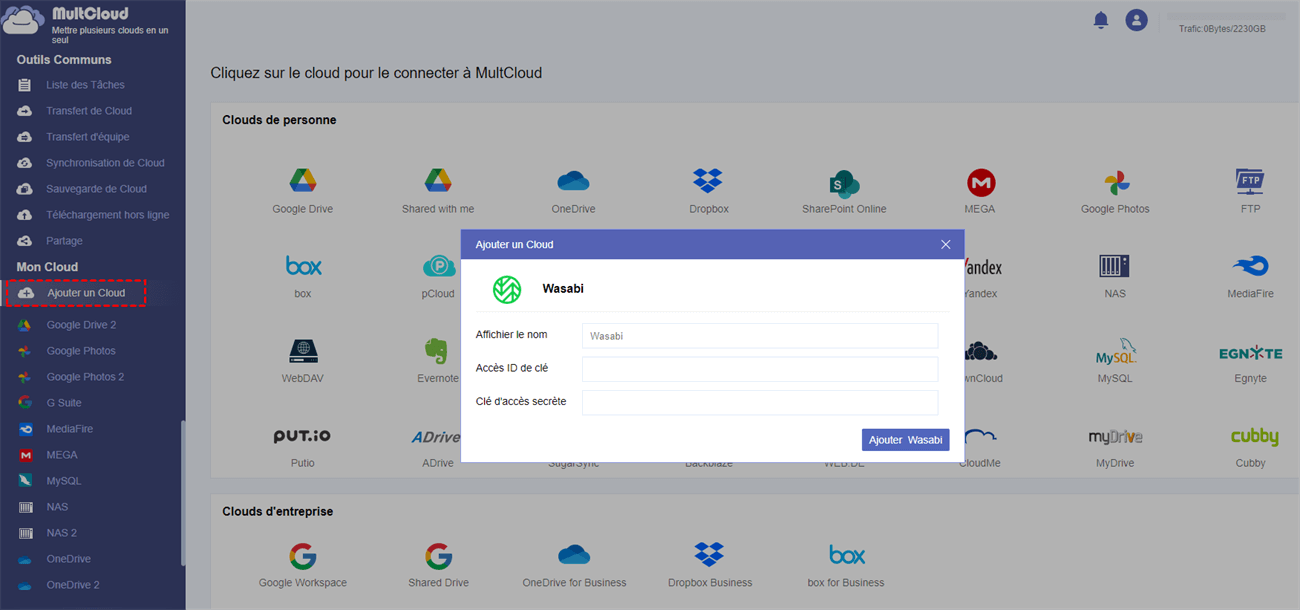Viewport: 1300px width, 610px height.
Task: Open G Suite account in sidebar
Action: pyautogui.click(x=64, y=403)
